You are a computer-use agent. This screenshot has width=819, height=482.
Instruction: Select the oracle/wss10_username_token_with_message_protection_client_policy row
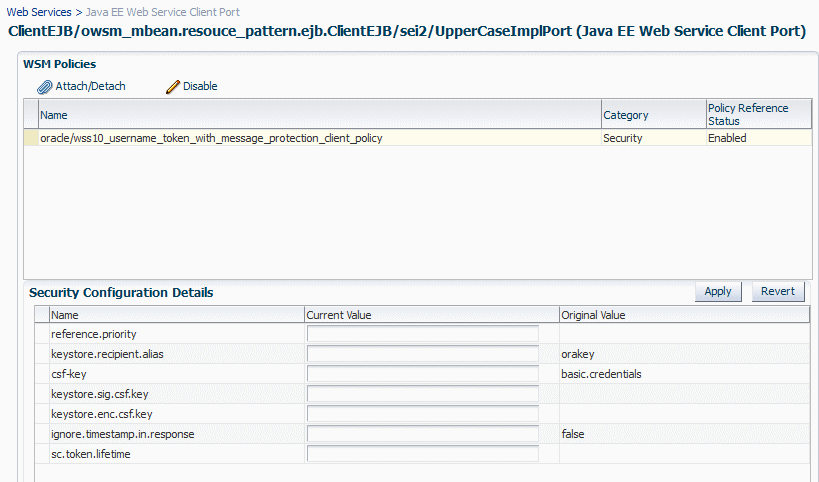418,138
